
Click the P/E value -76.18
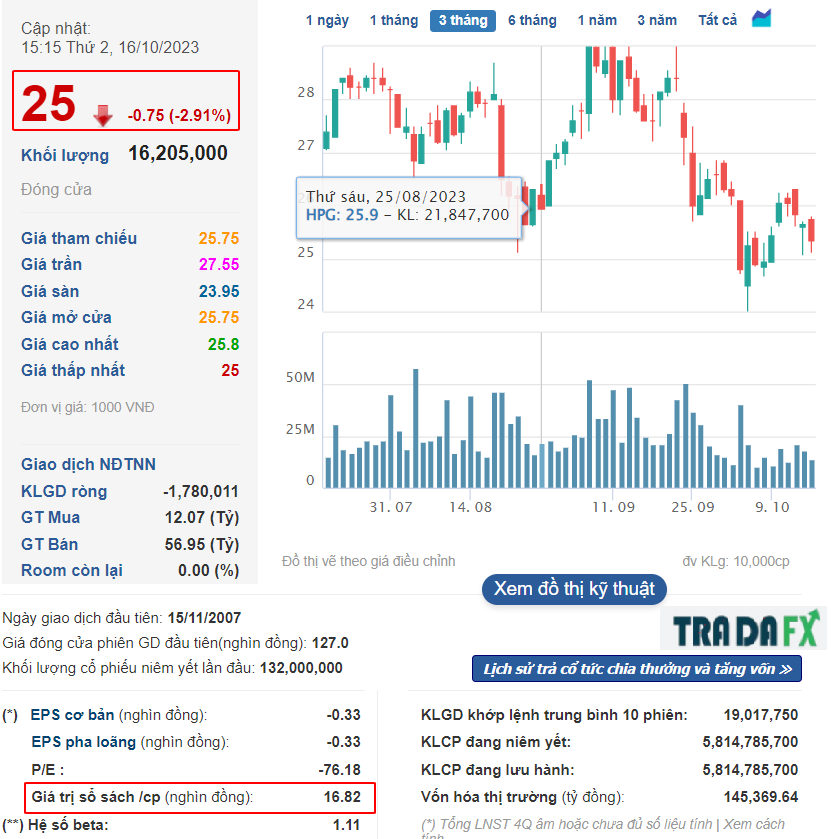339,770
